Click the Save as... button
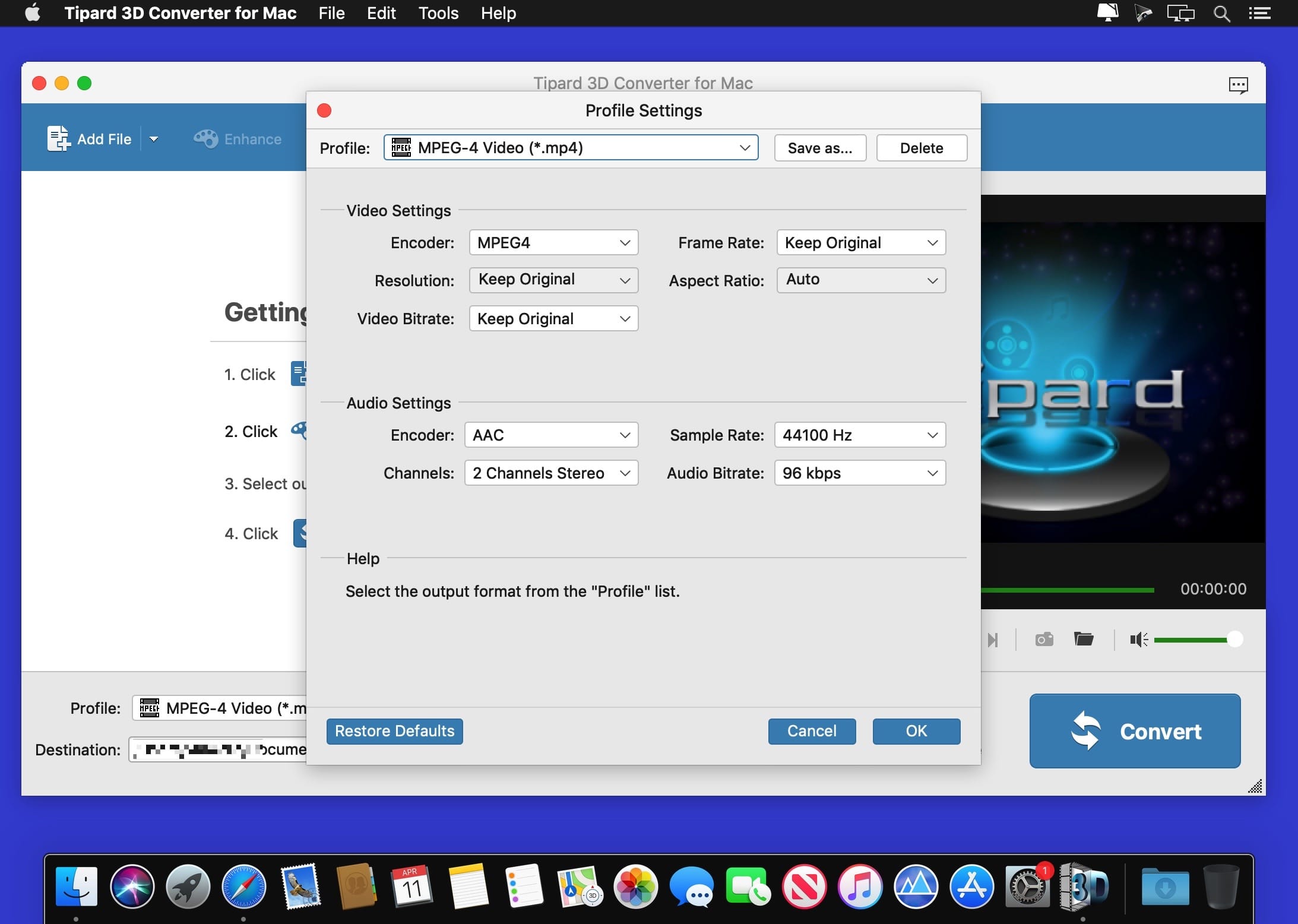Viewport: 1298px width, 924px height. point(820,148)
